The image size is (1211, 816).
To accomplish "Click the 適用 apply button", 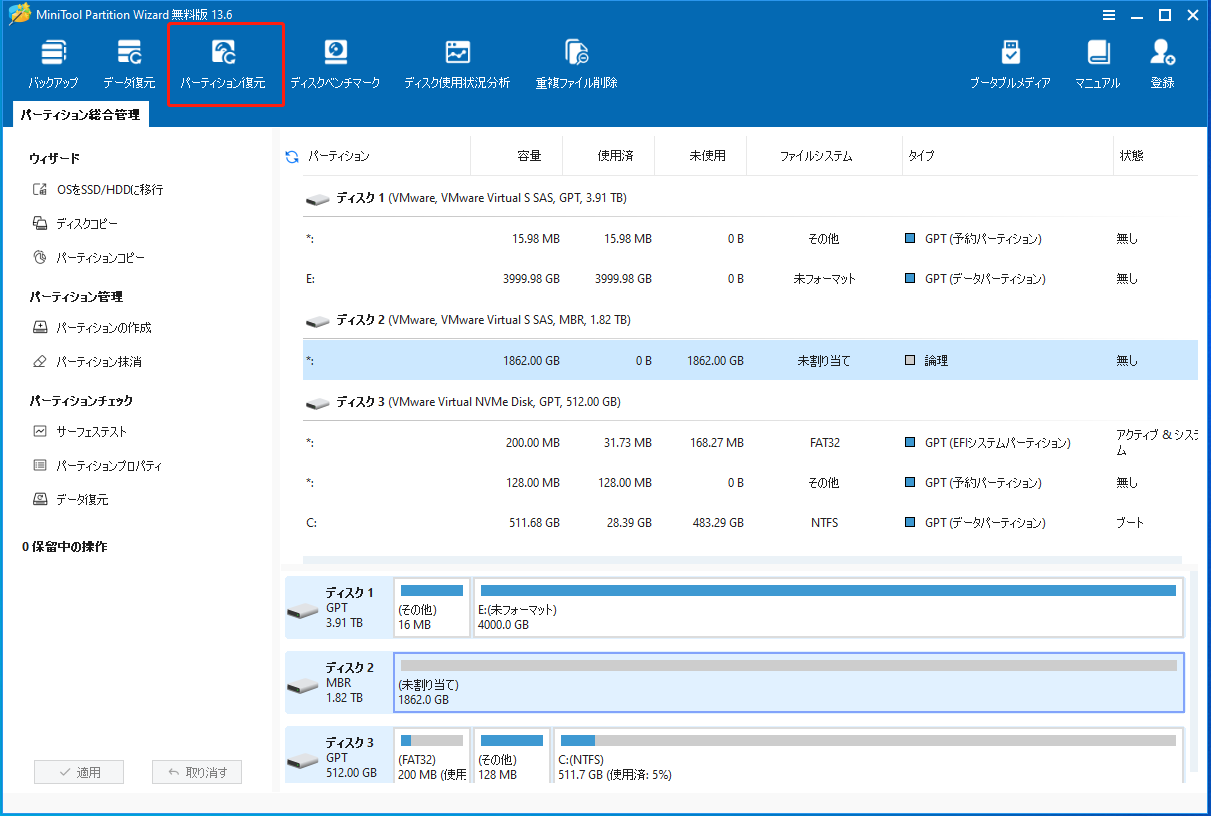I will [x=79, y=772].
